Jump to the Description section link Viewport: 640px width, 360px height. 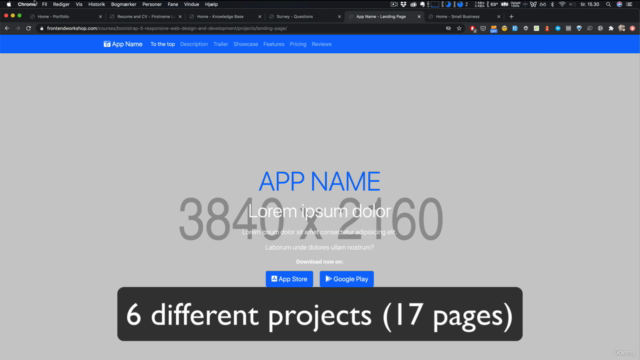tap(194, 44)
